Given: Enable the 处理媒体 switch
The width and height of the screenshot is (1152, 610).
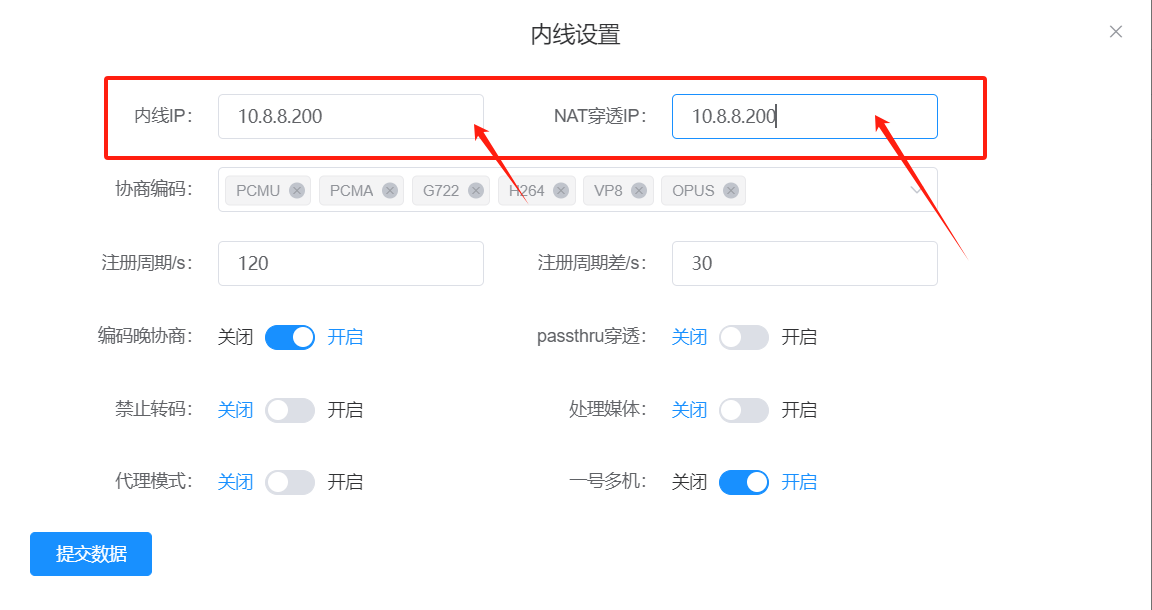Looking at the screenshot, I should pyautogui.click(x=744, y=410).
